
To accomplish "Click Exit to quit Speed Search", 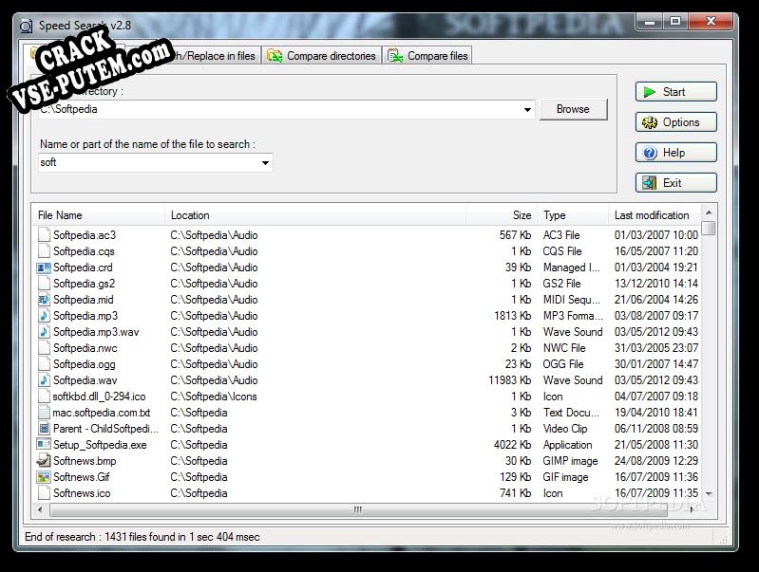I will click(676, 183).
